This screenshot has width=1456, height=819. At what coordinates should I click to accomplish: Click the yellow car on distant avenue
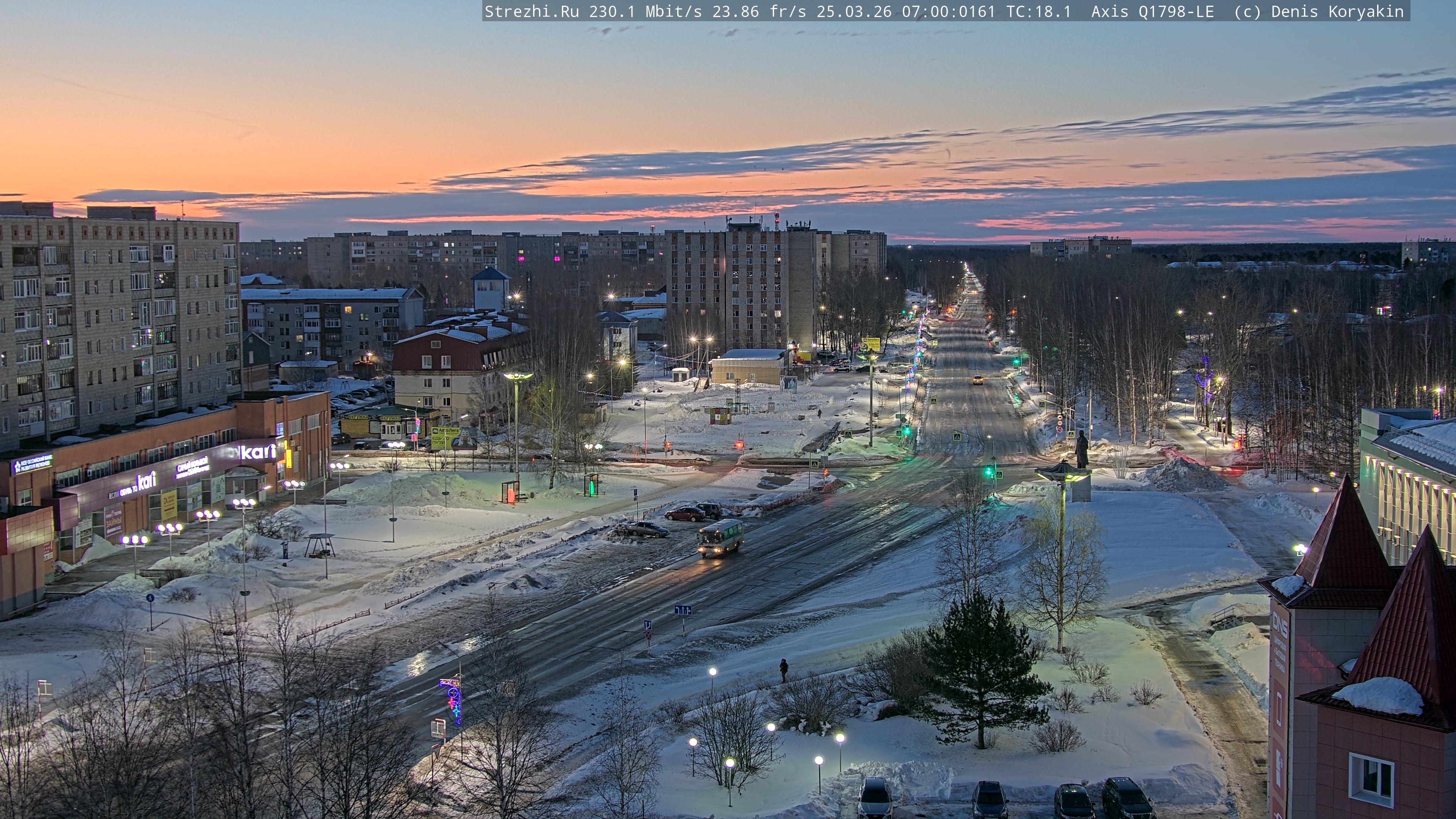tap(977, 380)
